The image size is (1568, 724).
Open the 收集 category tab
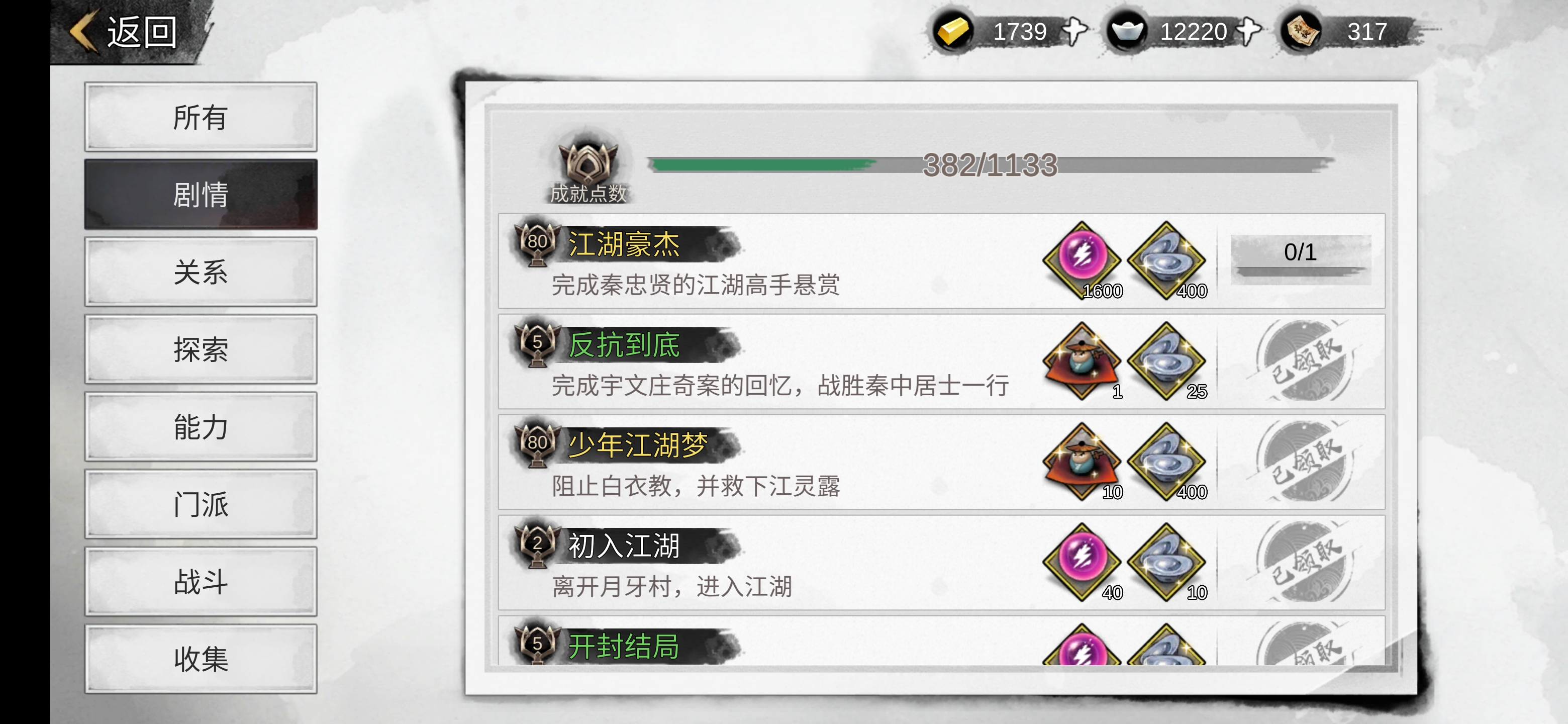click(x=201, y=659)
